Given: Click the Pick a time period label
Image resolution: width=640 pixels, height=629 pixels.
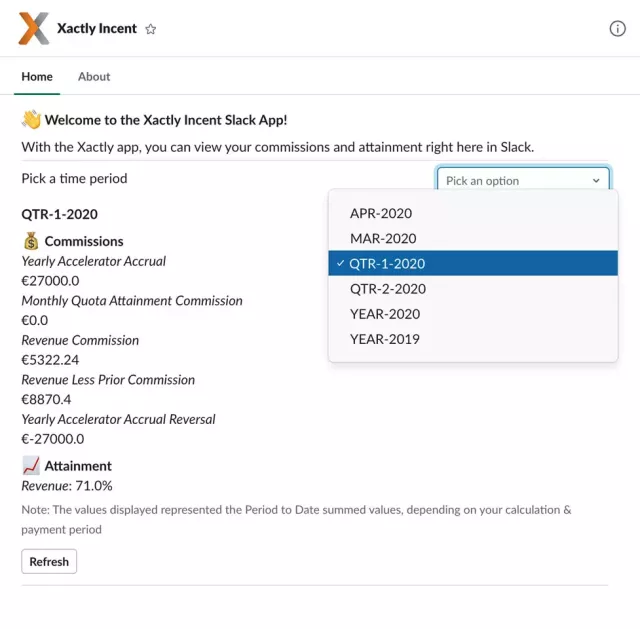Looking at the screenshot, I should 74,178.
